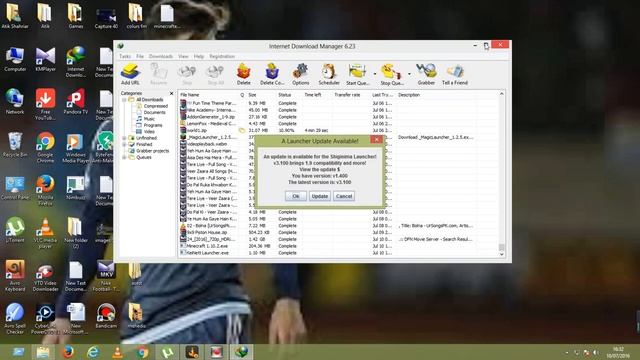
Task: Open VLC media player desktop icon
Action: click(45, 233)
